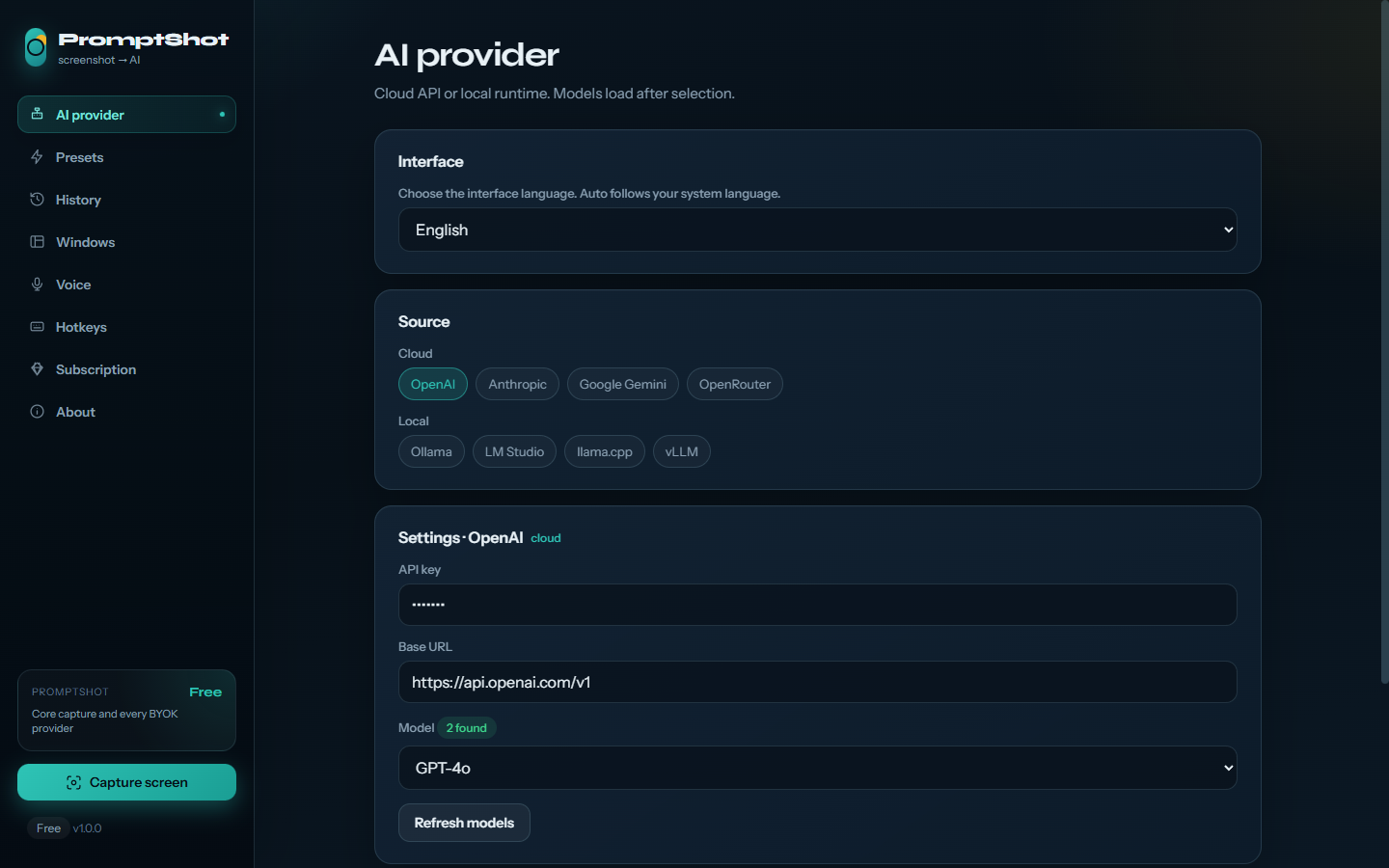Select Anthropic as cloud source
Viewport: 1389px width, 868px height.
(x=517, y=384)
